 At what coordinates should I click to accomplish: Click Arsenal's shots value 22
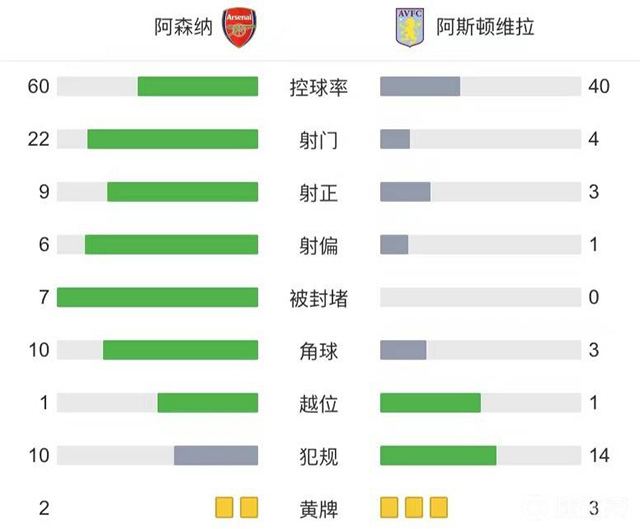coord(39,139)
